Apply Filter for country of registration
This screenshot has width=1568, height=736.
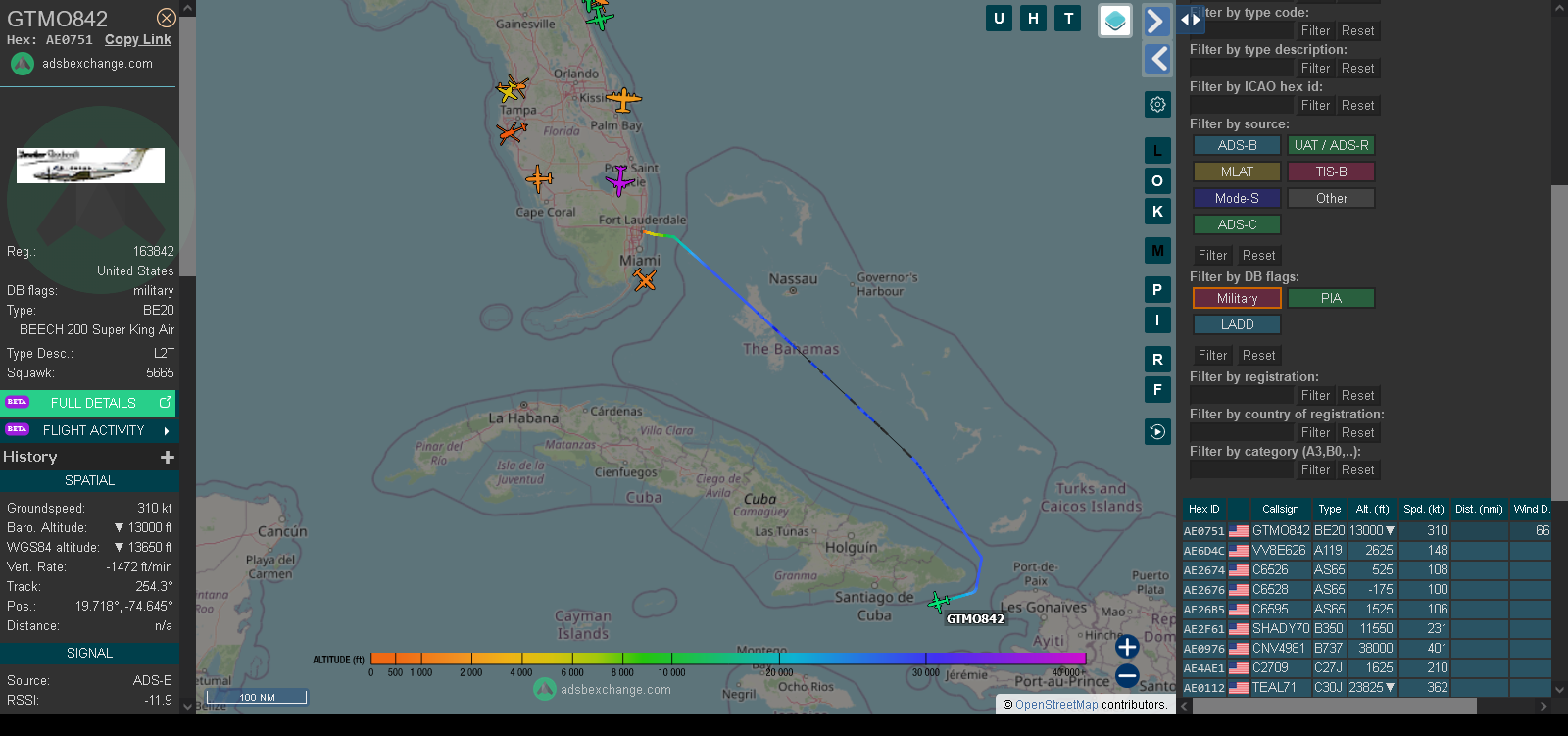click(1315, 433)
